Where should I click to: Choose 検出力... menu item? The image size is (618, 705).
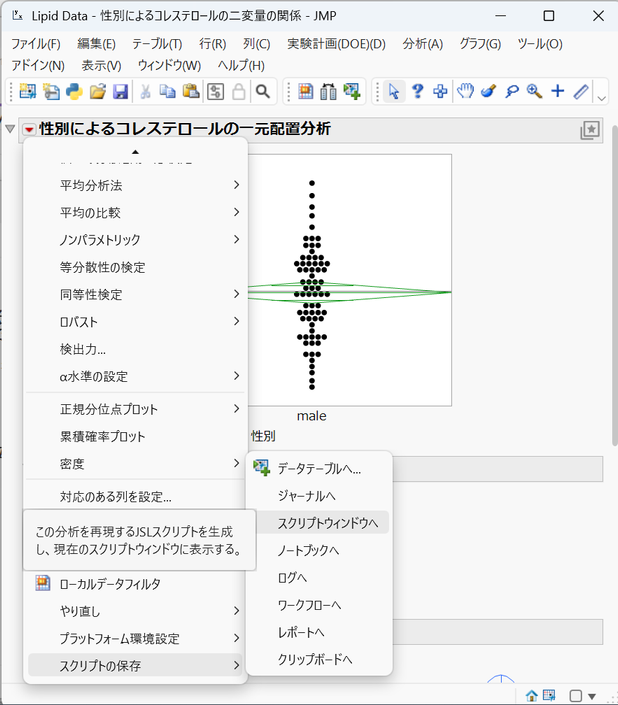(x=134, y=349)
